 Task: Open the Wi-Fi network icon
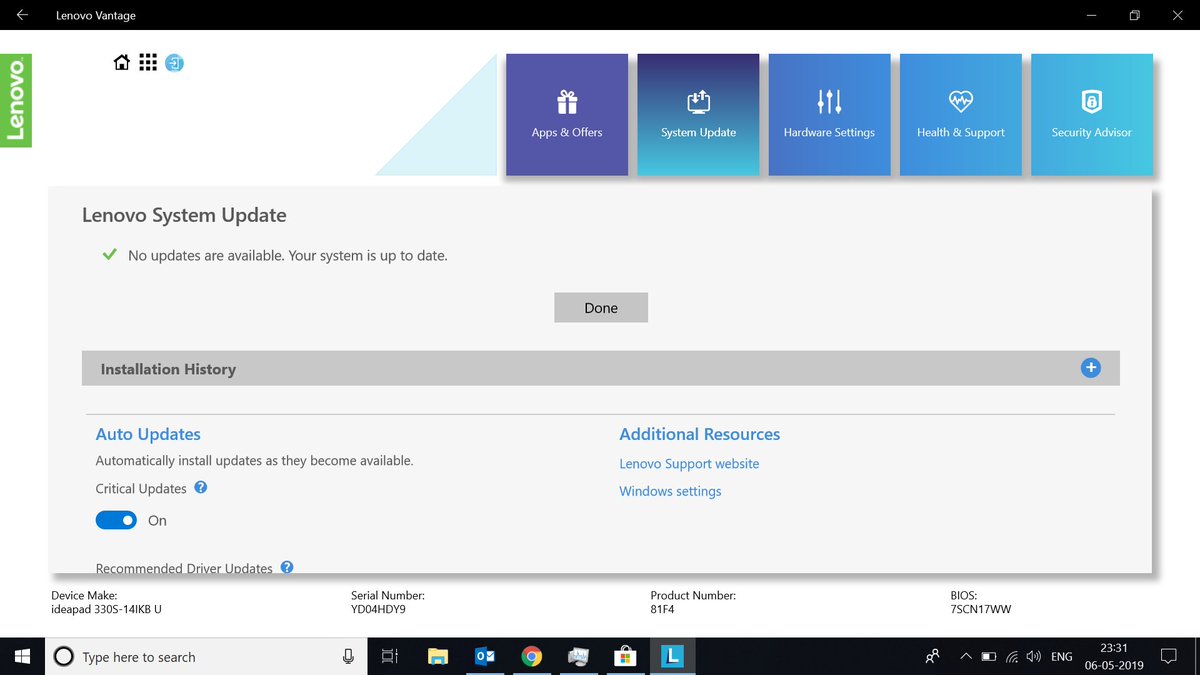tap(1012, 656)
